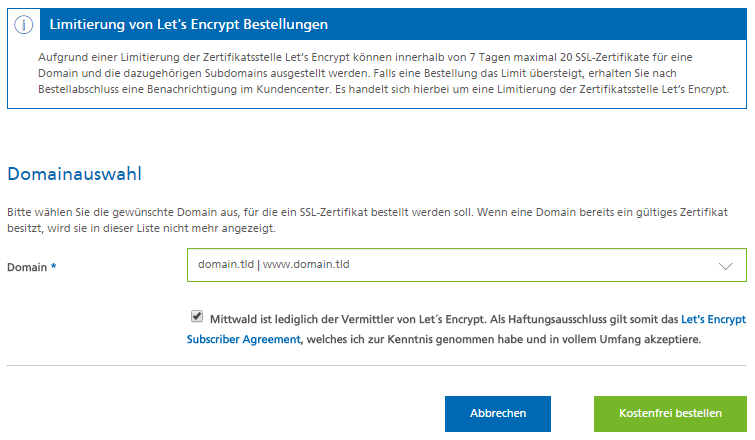Screen dimensions: 755x440
Task: Click the Limitierung von Let's Encrypt Bestellungen title
Action: (189, 24)
